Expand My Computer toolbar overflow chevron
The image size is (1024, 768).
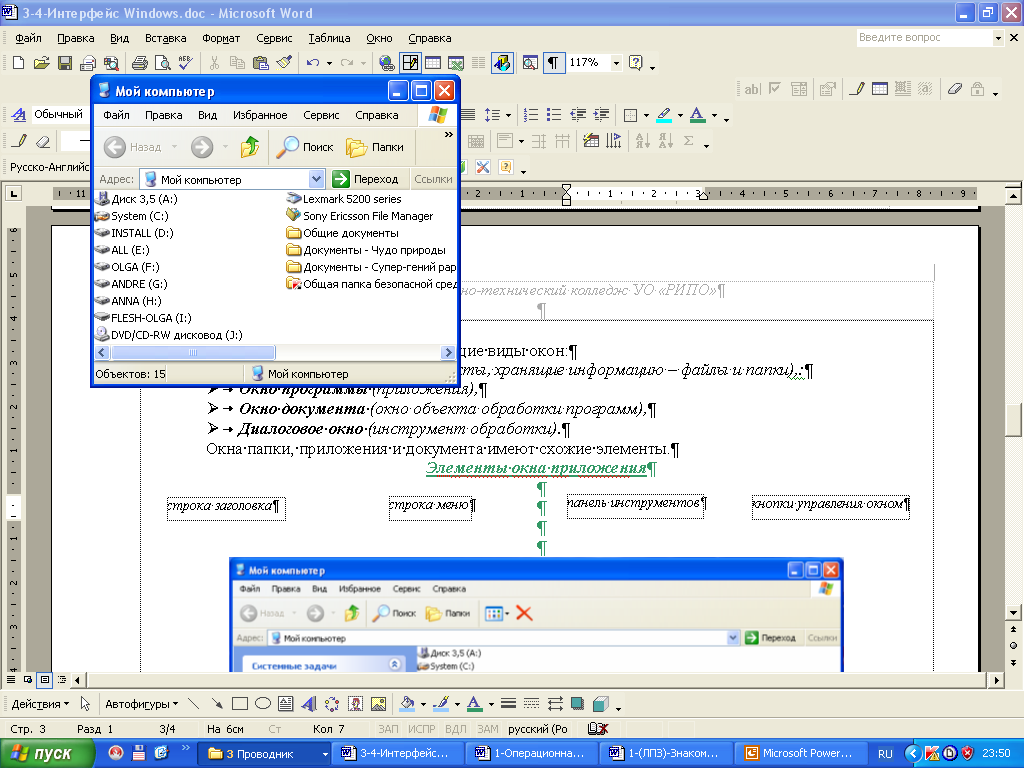449,135
